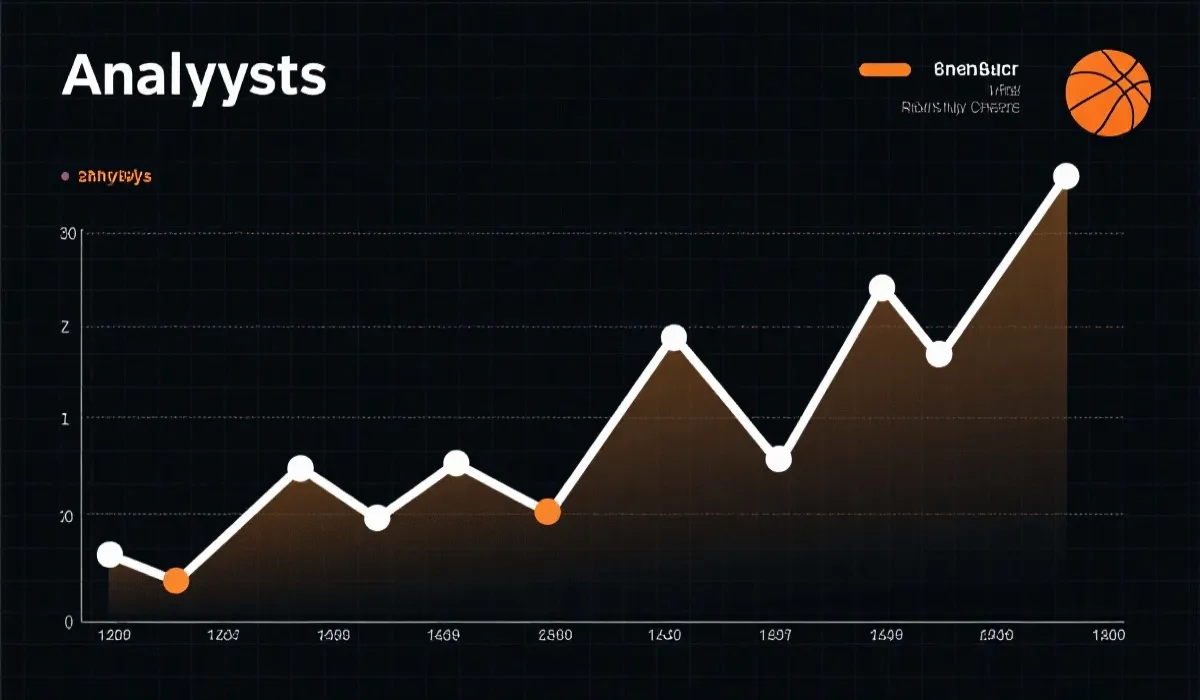The width and height of the screenshot is (1200, 700).
Task: Click the 2800 x-axis label
Action: (554, 635)
